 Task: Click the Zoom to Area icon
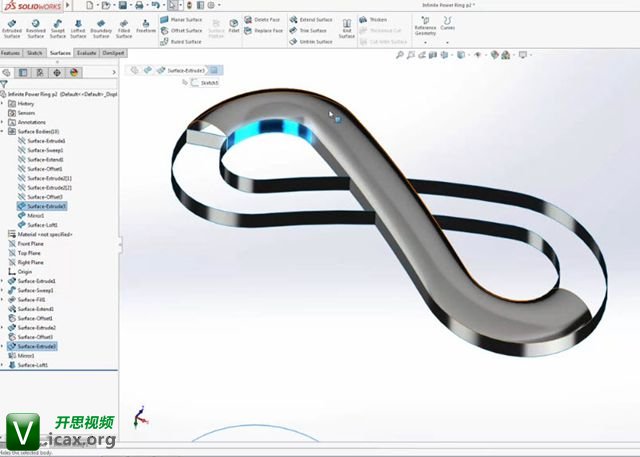pos(411,55)
